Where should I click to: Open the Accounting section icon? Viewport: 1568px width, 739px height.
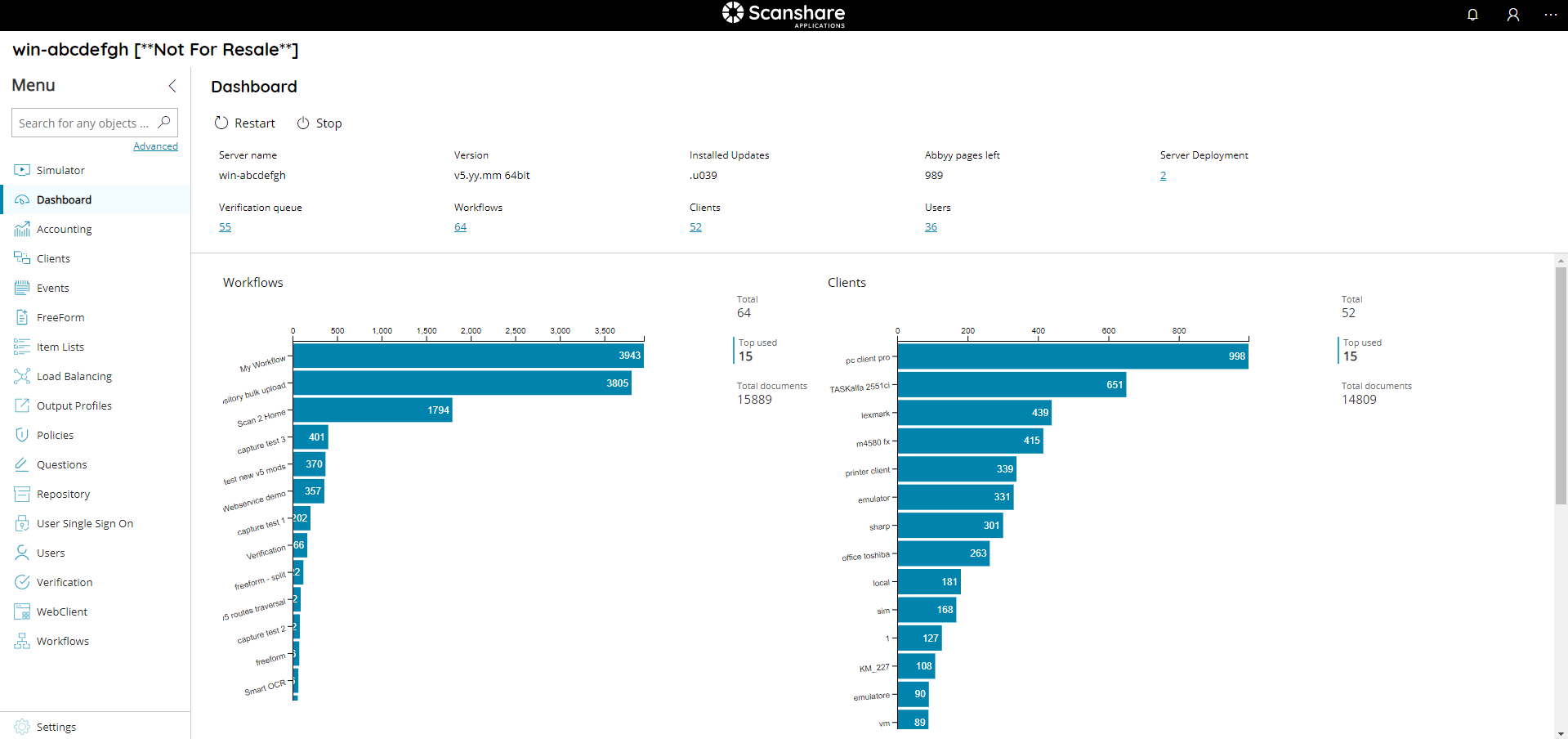[22, 229]
